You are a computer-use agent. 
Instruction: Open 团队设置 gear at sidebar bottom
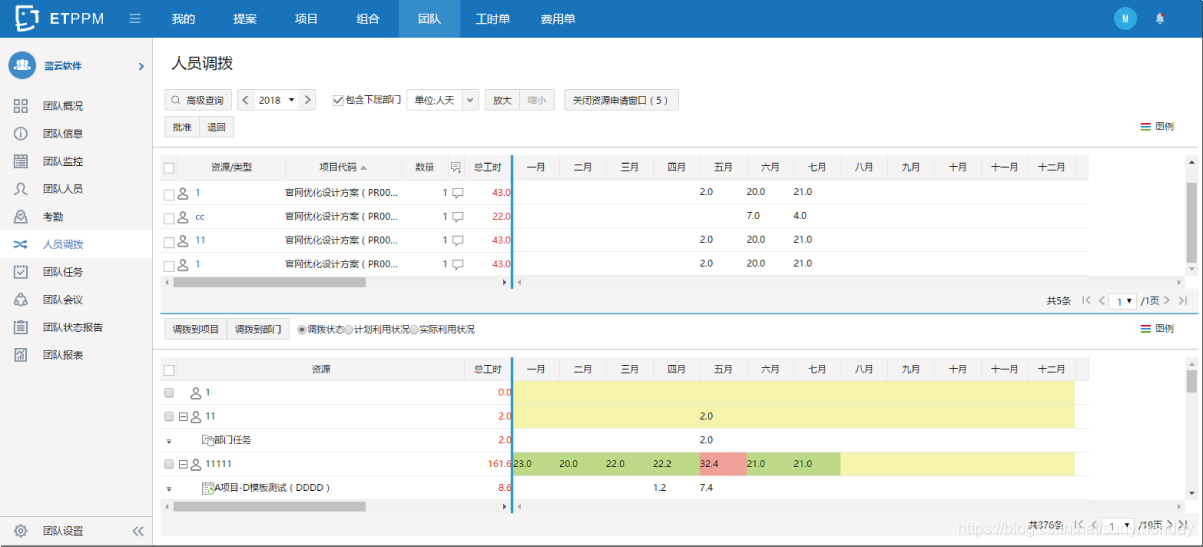pyautogui.click(x=20, y=531)
